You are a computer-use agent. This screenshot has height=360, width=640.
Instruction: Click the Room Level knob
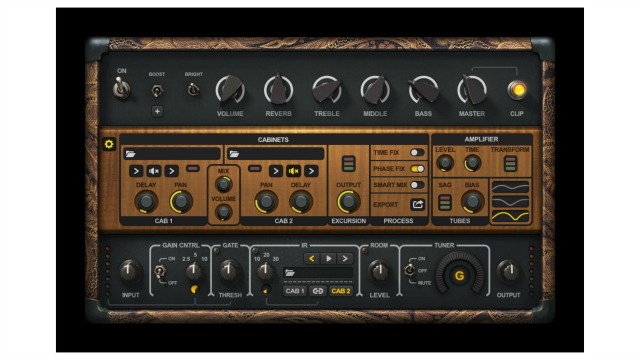tap(379, 271)
